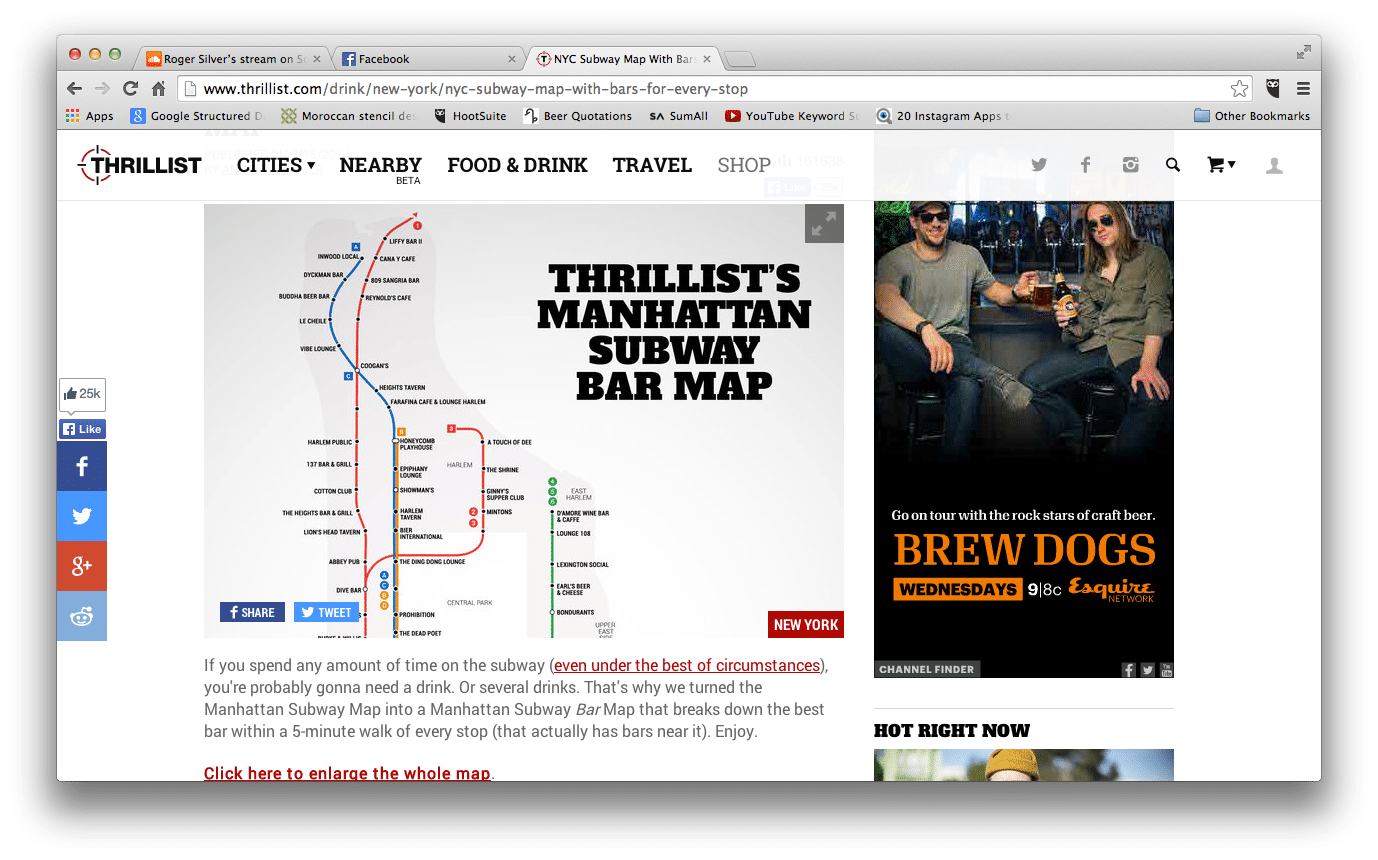This screenshot has height=860, width=1378.
Task: Close the Roger Silver's stream tab
Action: click(317, 59)
